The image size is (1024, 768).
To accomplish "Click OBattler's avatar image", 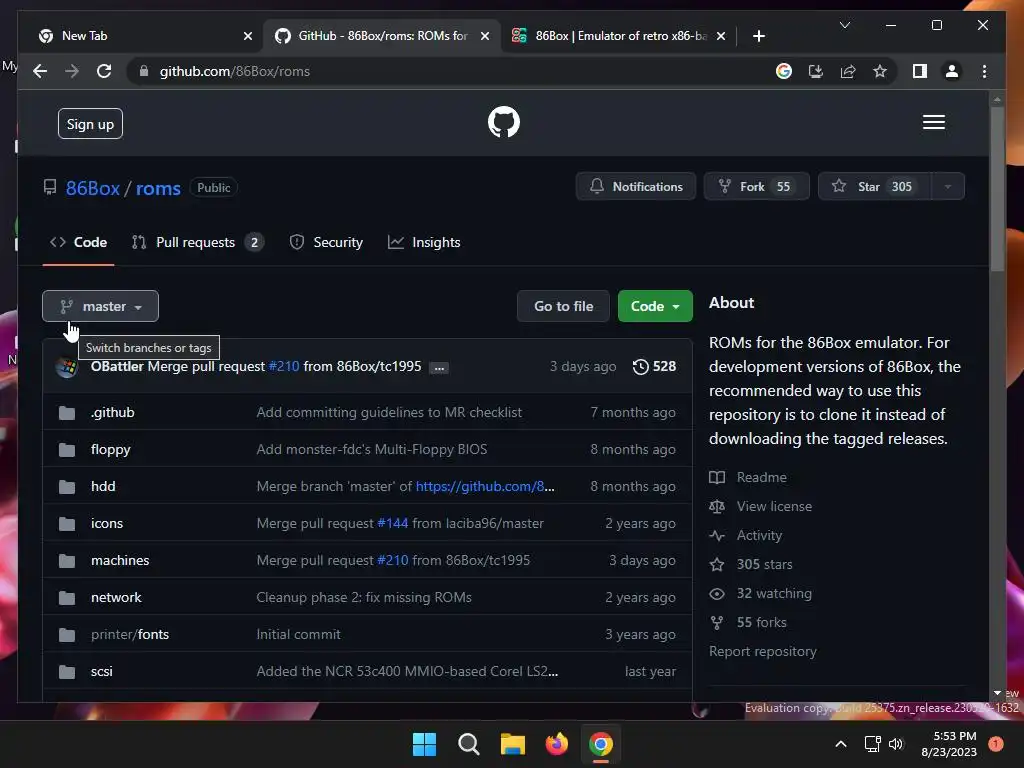I will pos(67,367).
